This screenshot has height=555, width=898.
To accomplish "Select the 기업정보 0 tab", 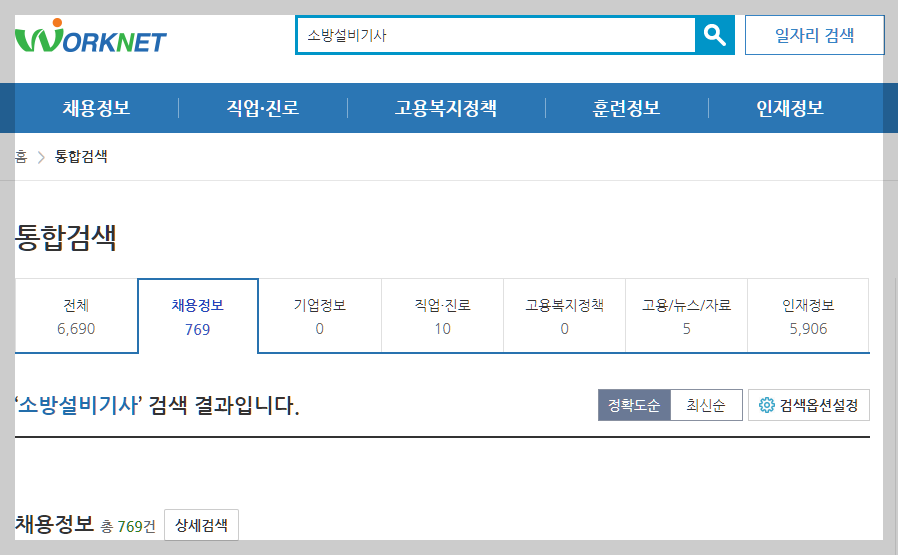I will 320,316.
